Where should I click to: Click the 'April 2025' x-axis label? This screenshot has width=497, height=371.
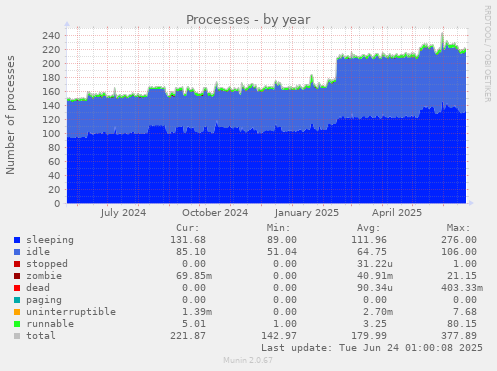click(397, 213)
